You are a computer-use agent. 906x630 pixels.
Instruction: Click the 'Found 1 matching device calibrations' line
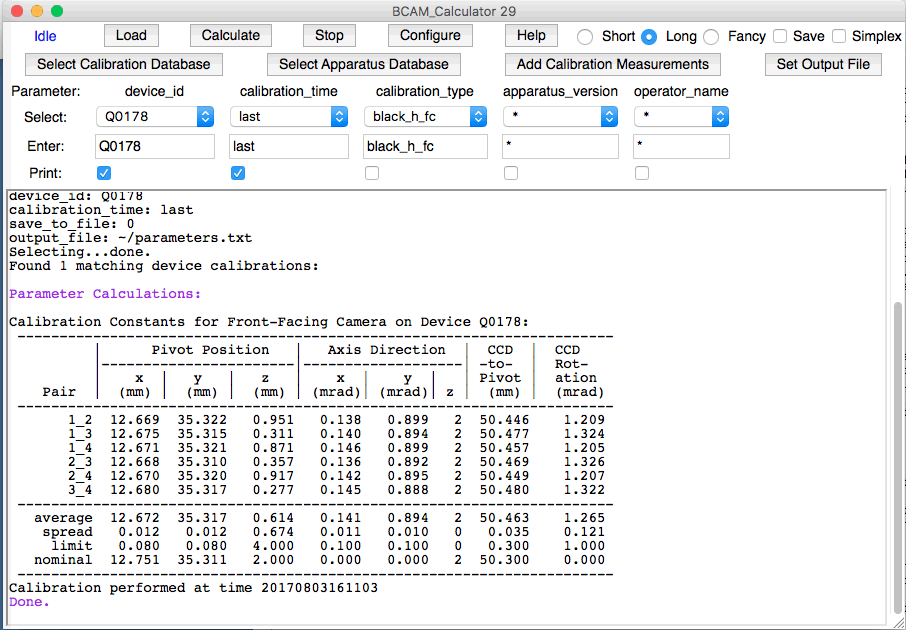click(164, 266)
